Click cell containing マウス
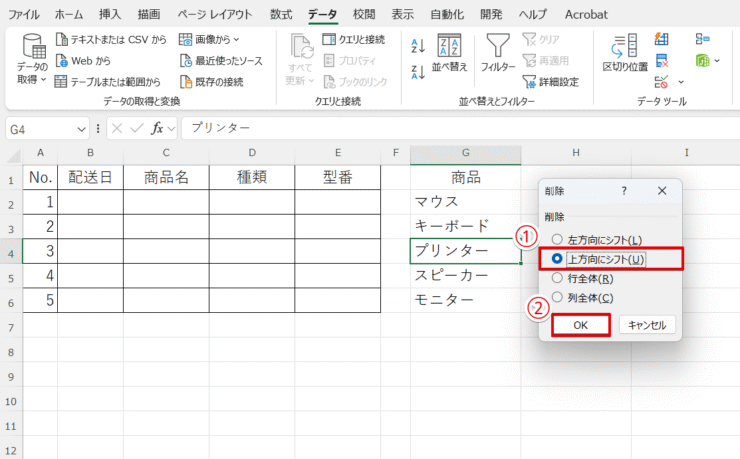Image resolution: width=740 pixels, height=459 pixels. click(x=465, y=202)
